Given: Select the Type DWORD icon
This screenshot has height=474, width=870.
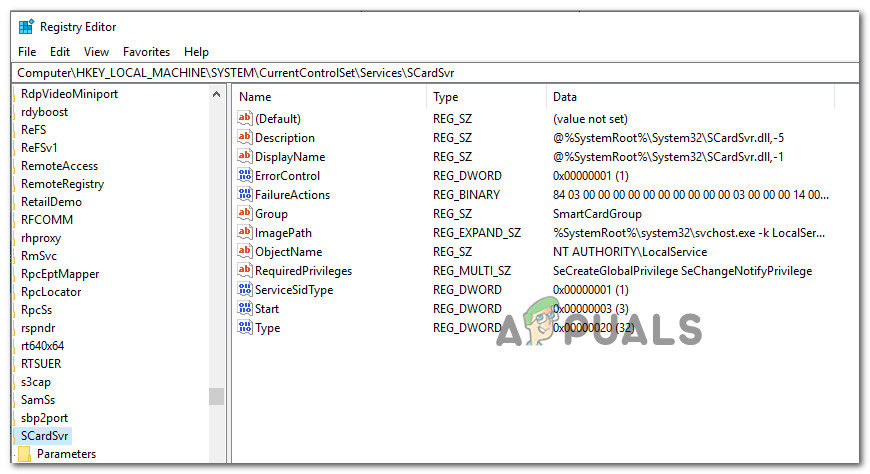Looking at the screenshot, I should pos(245,327).
